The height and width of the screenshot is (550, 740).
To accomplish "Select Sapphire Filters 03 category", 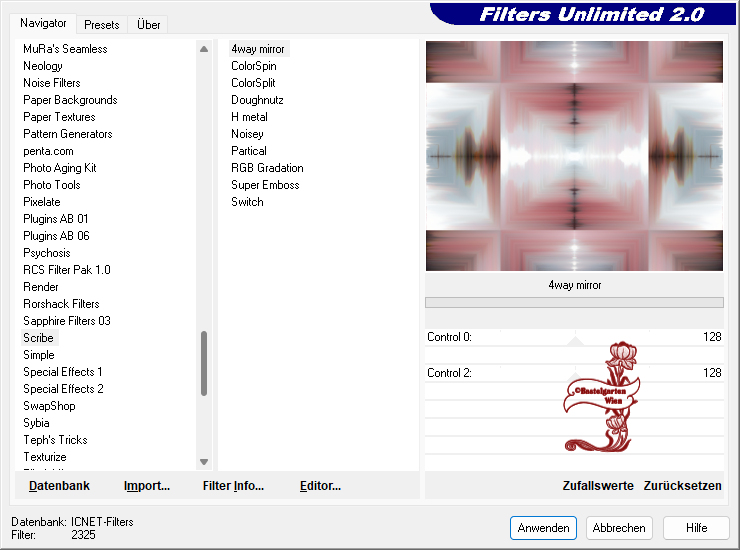I will click(x=67, y=321).
